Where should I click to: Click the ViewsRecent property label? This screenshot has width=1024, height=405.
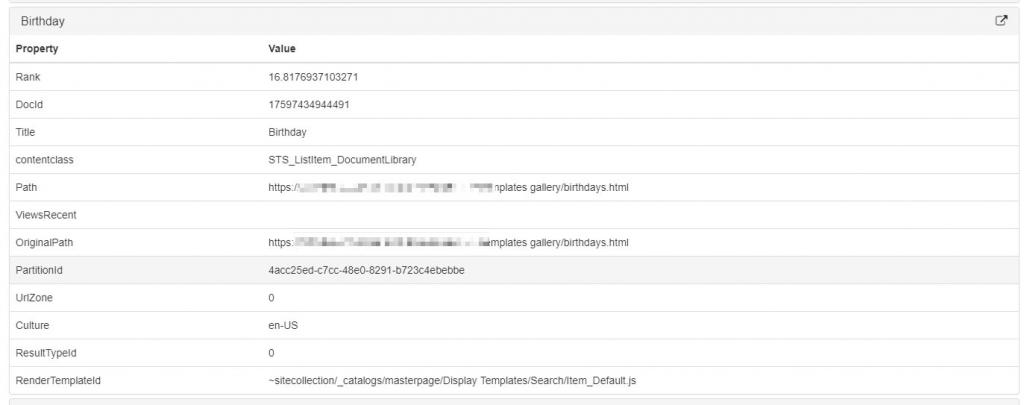(46, 215)
